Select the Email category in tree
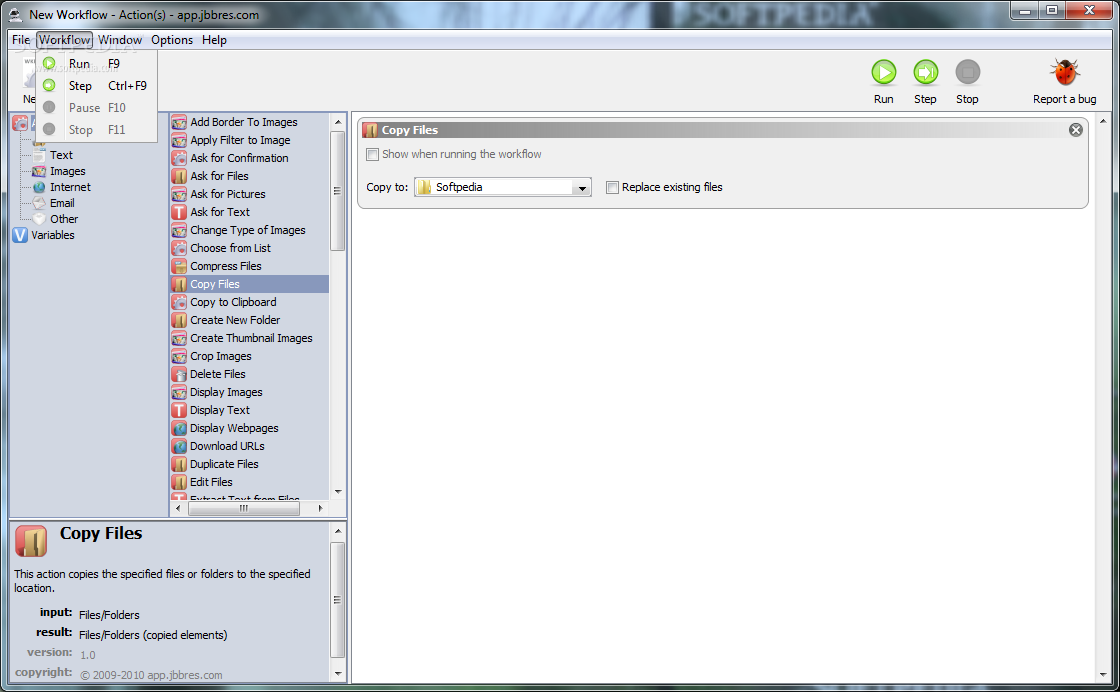Viewport: 1120px width, 692px height. point(62,203)
